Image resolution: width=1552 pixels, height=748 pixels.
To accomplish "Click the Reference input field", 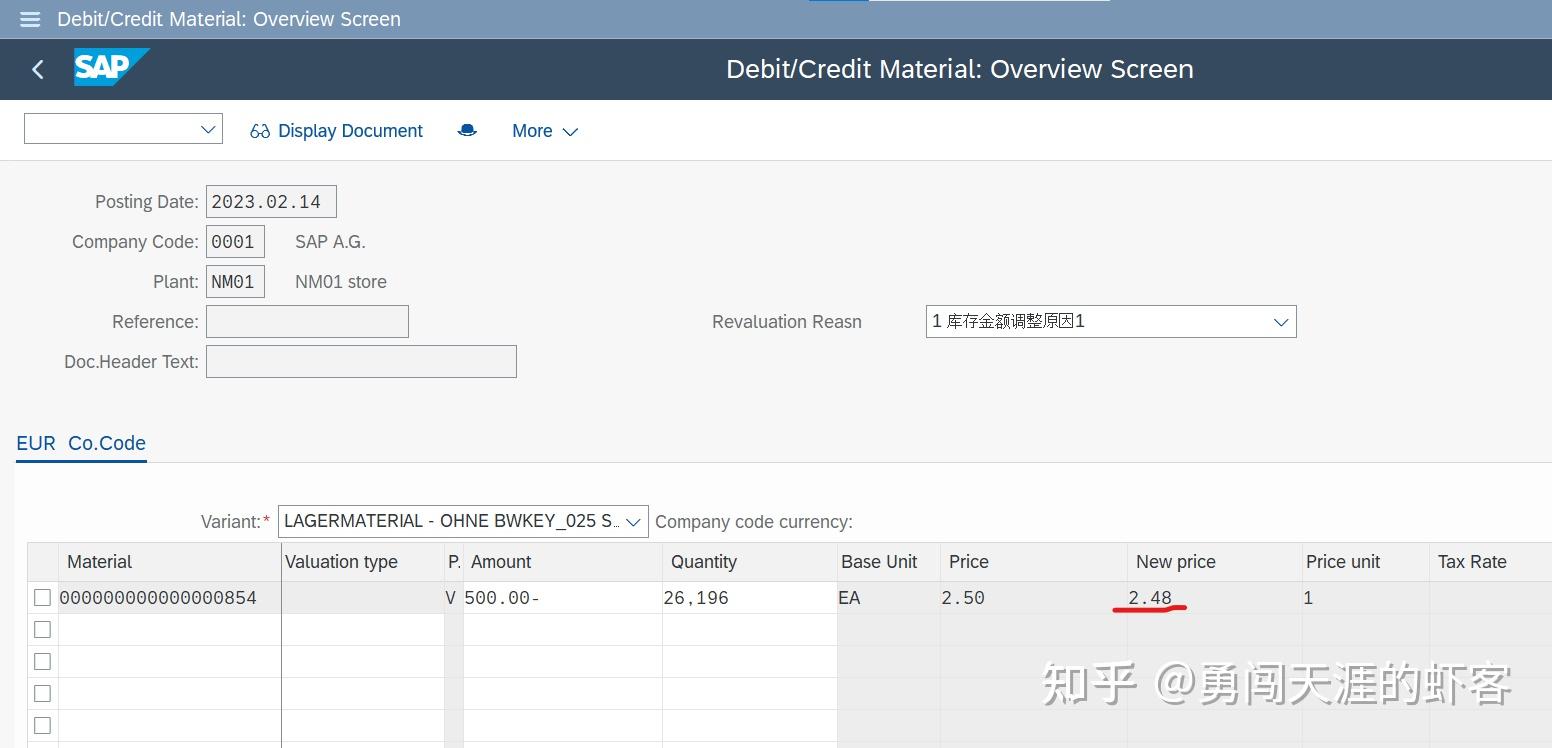I will coord(307,321).
